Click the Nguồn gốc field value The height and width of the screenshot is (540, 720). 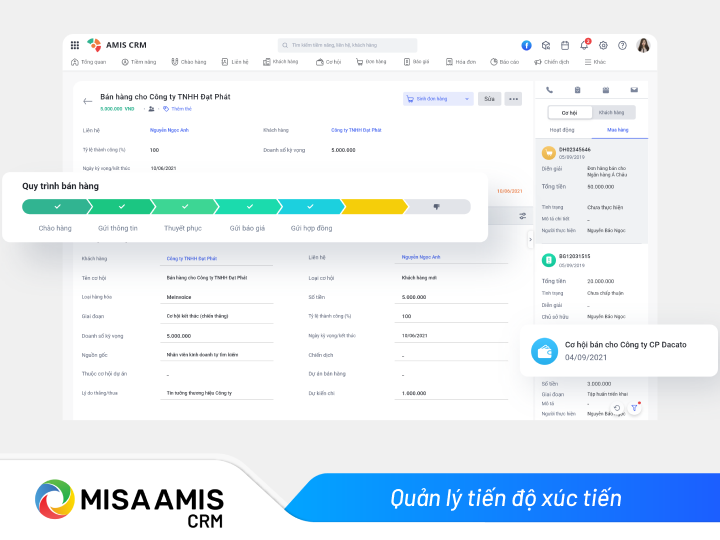click(217, 354)
